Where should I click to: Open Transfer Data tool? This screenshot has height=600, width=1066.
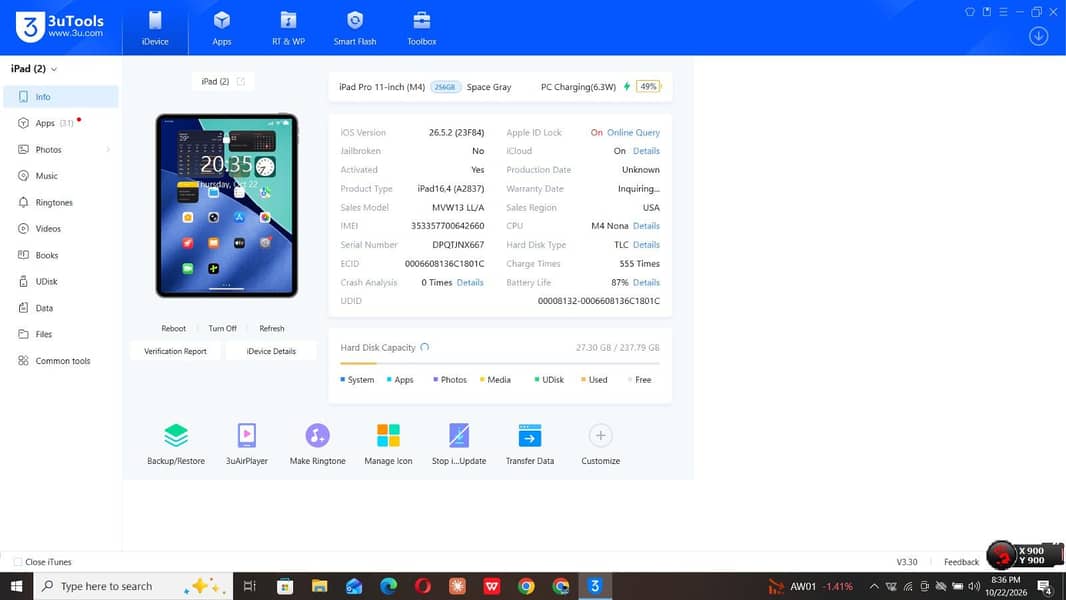(530, 444)
